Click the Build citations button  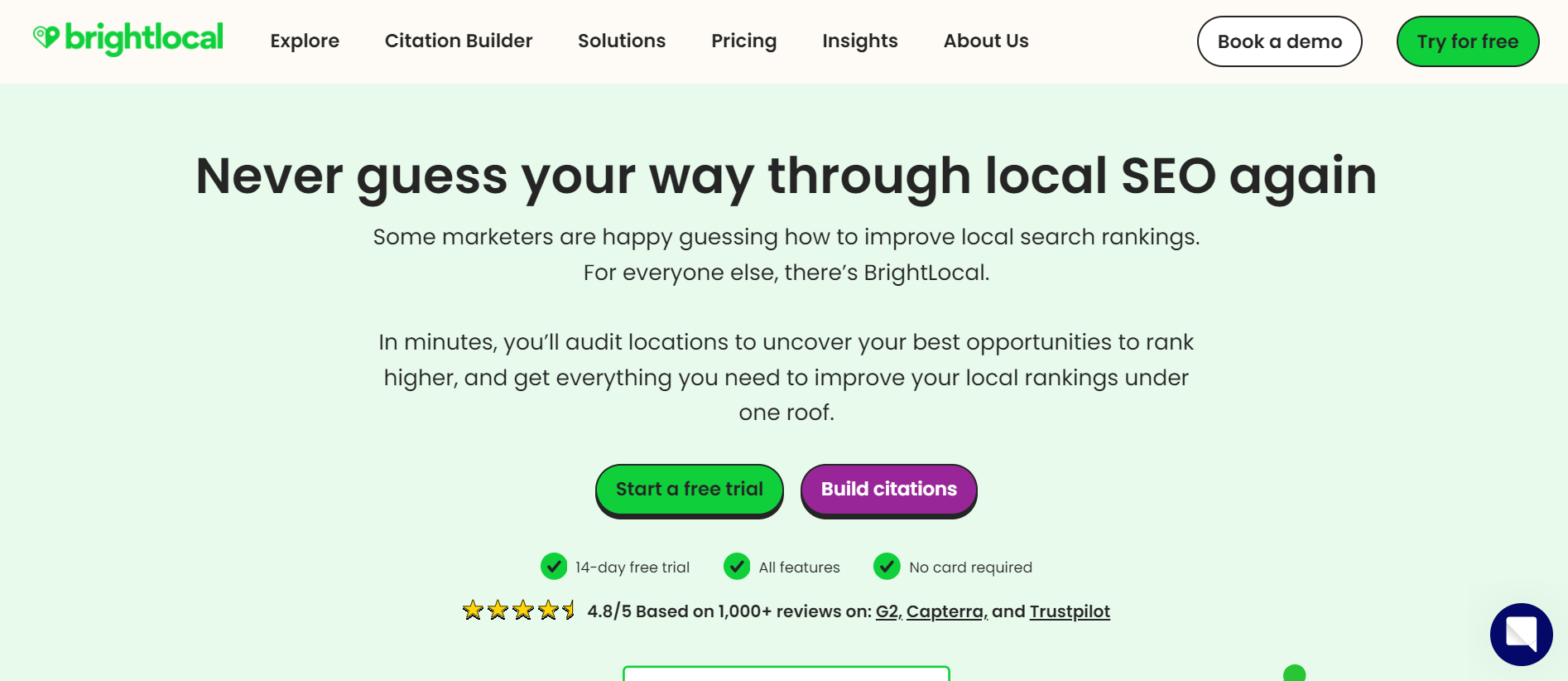[x=889, y=490]
